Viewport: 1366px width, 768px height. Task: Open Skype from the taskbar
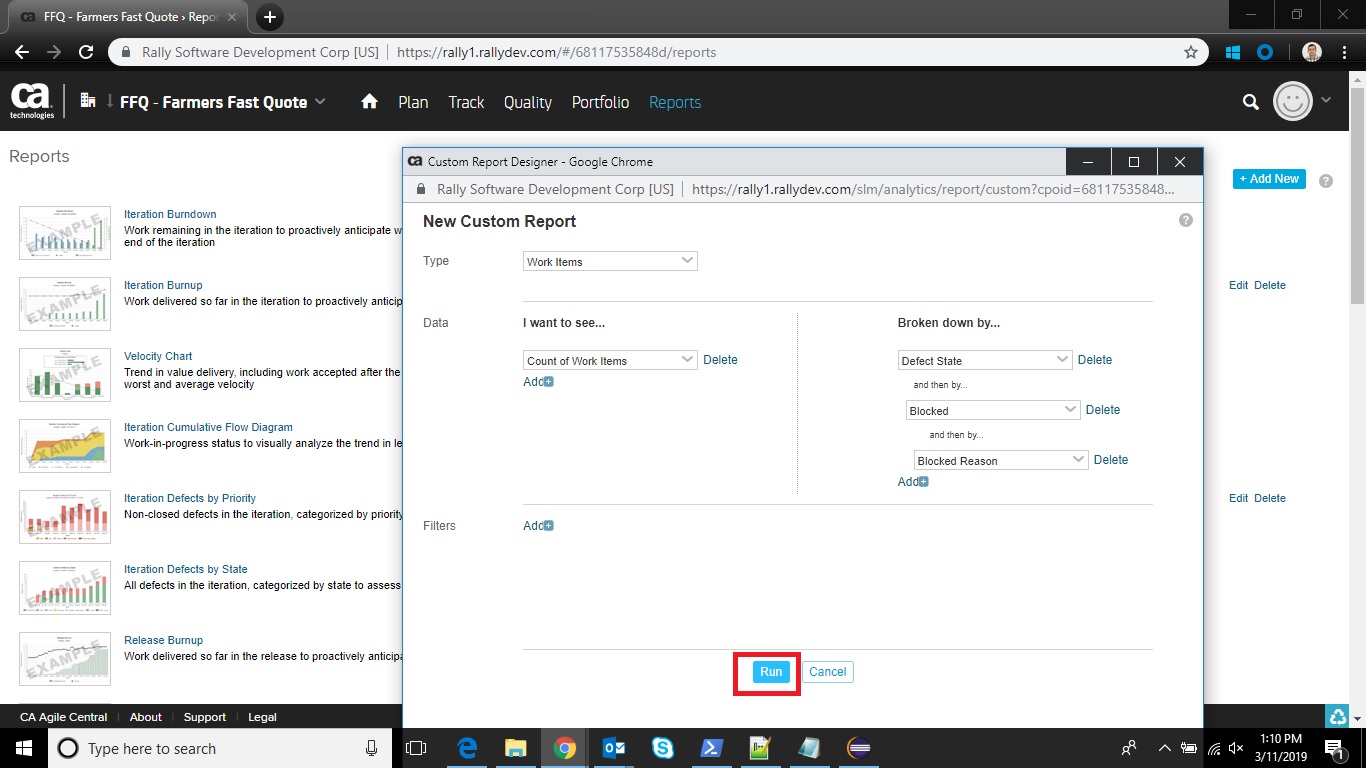pyautogui.click(x=662, y=748)
